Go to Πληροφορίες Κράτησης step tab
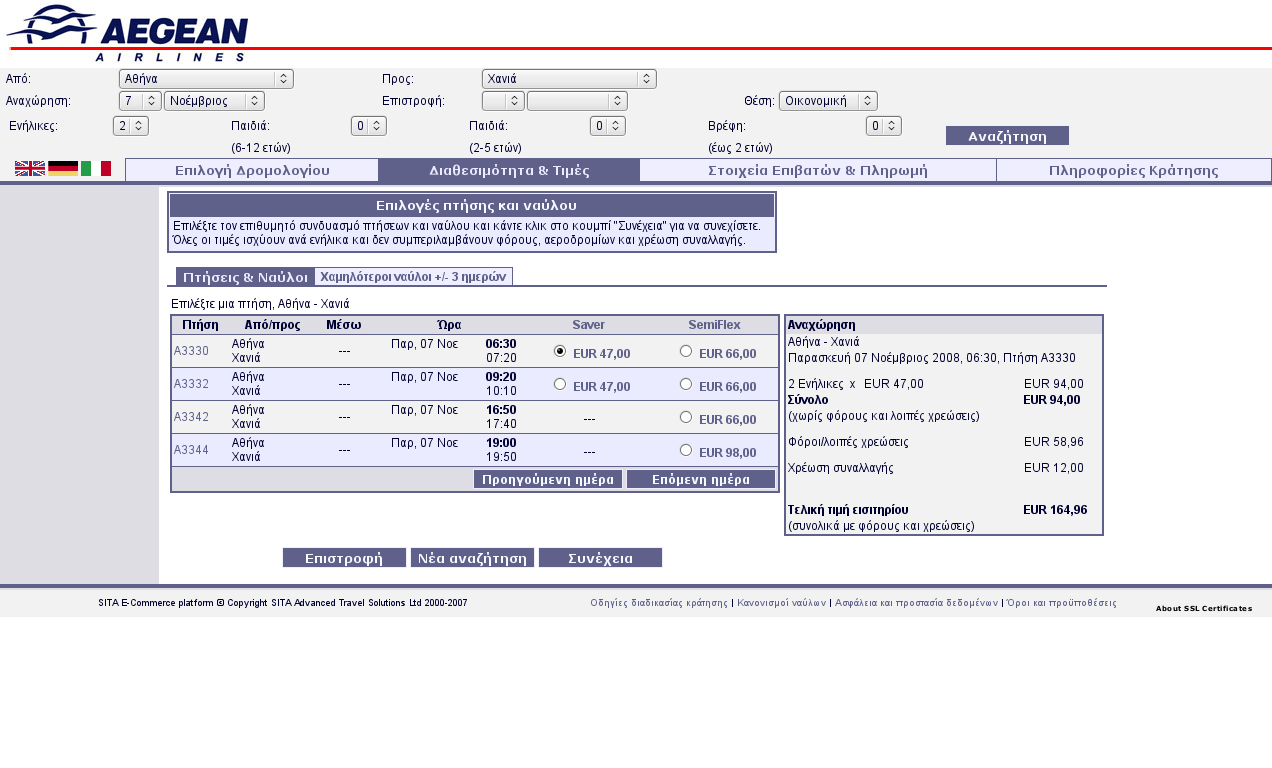Screen dimensions: 1272x768 tap(1134, 170)
